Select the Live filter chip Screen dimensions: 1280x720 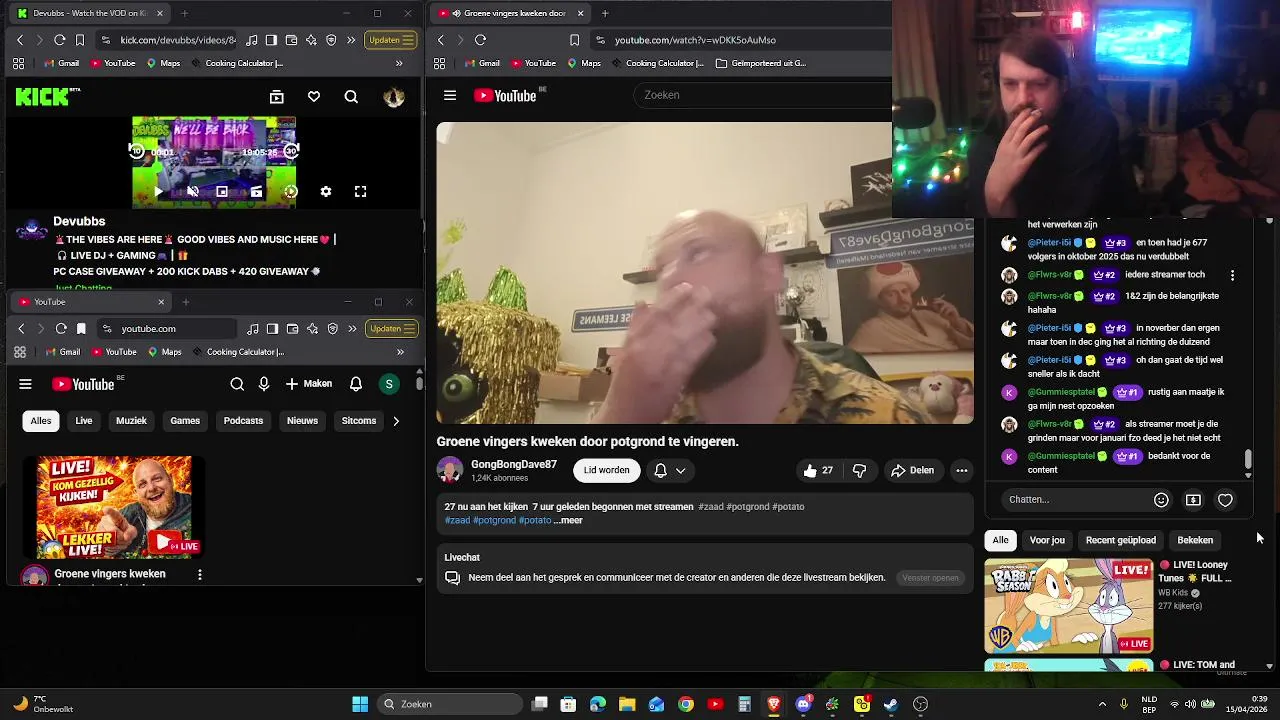point(84,421)
